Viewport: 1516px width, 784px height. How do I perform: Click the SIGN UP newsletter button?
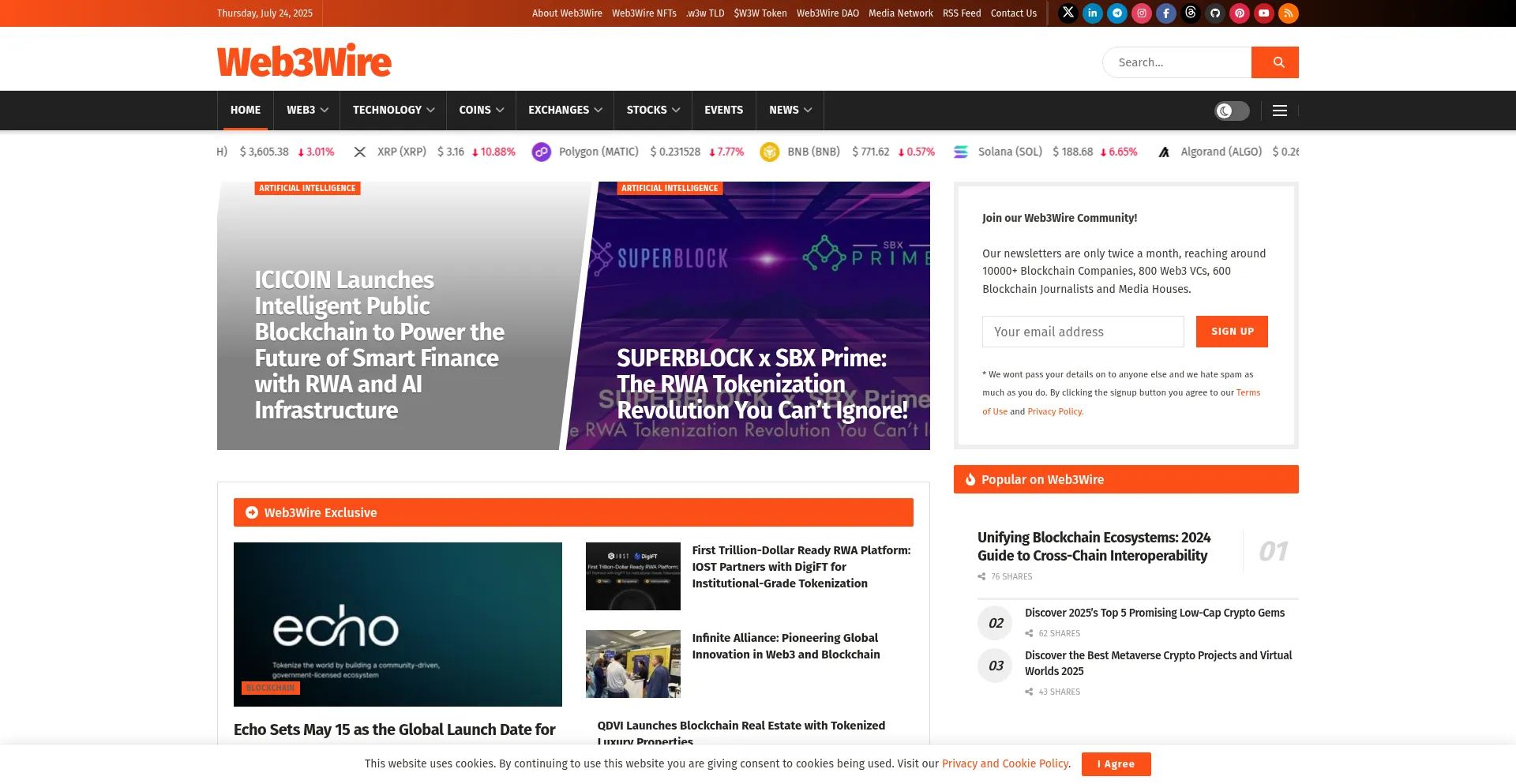coord(1232,332)
